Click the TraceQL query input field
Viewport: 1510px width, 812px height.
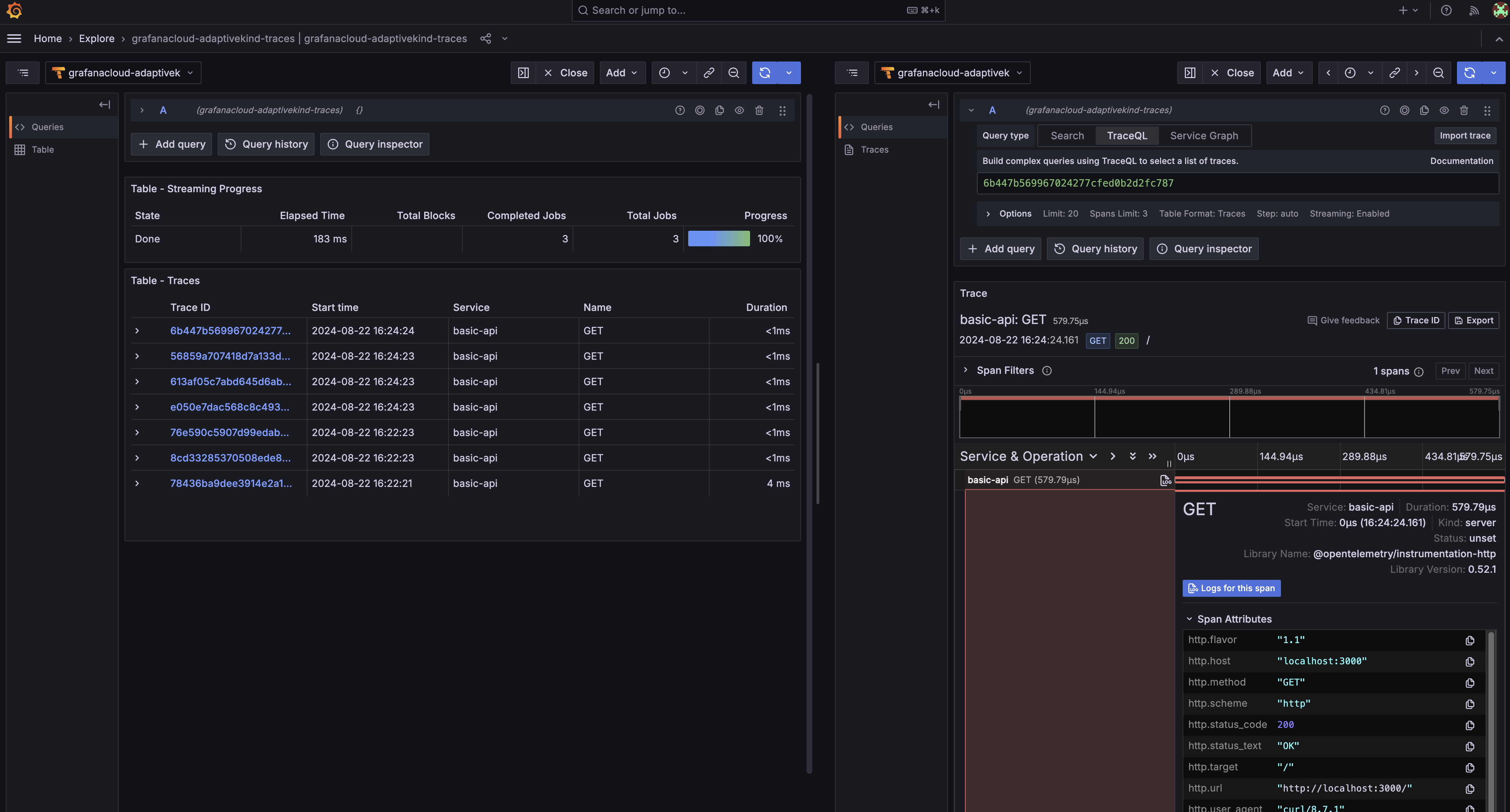pos(1237,183)
